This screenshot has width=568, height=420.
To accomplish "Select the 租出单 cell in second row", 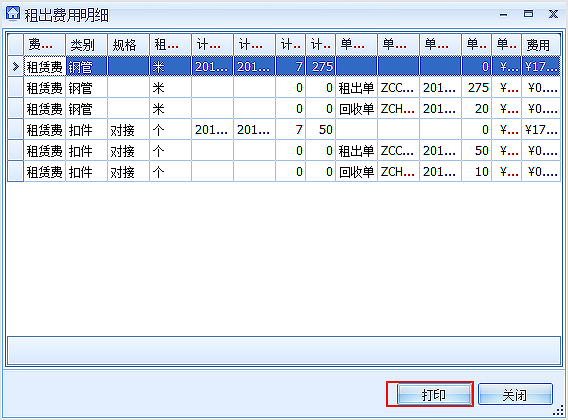I will 356,88.
